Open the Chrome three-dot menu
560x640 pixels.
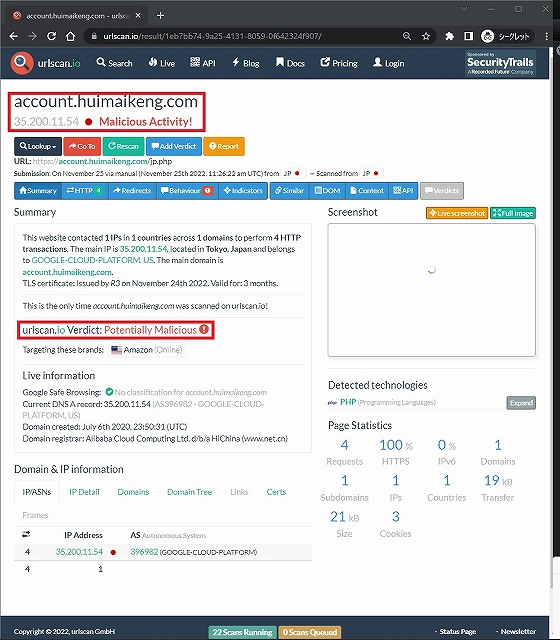pyautogui.click(x=547, y=36)
